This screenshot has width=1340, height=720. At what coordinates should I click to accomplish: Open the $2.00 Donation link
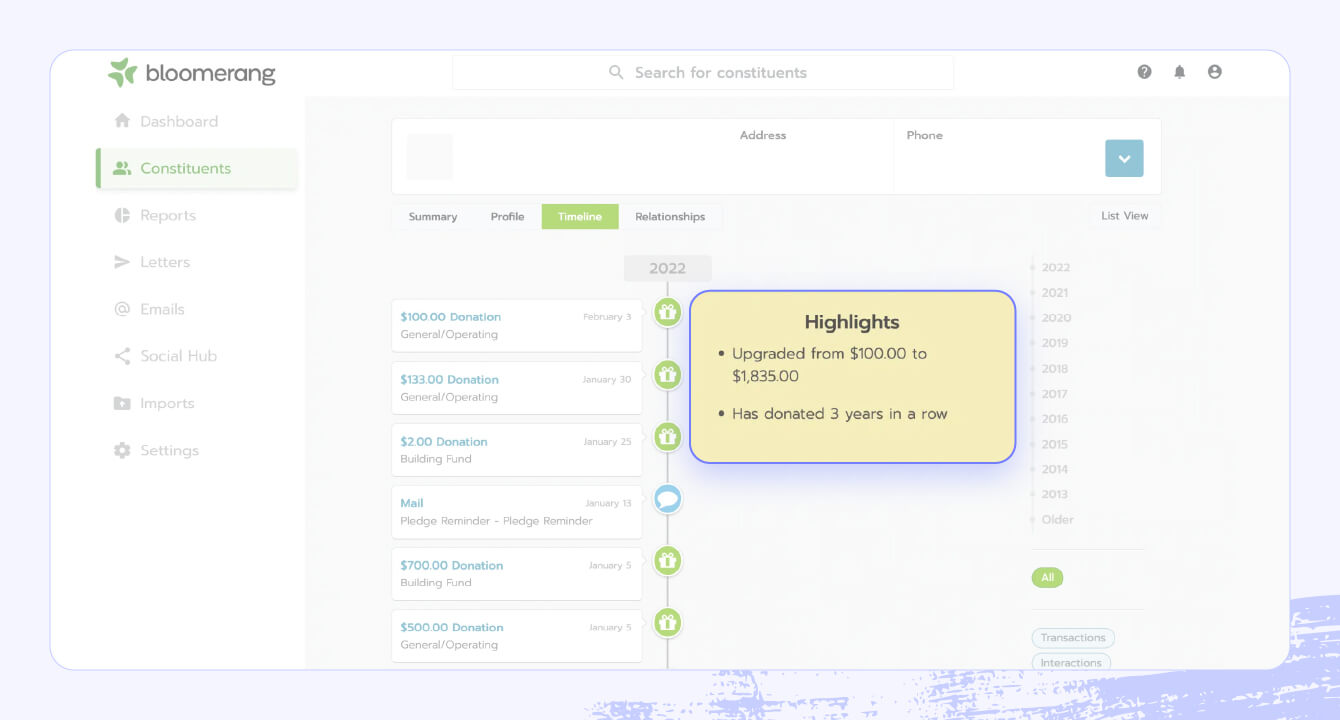click(444, 441)
